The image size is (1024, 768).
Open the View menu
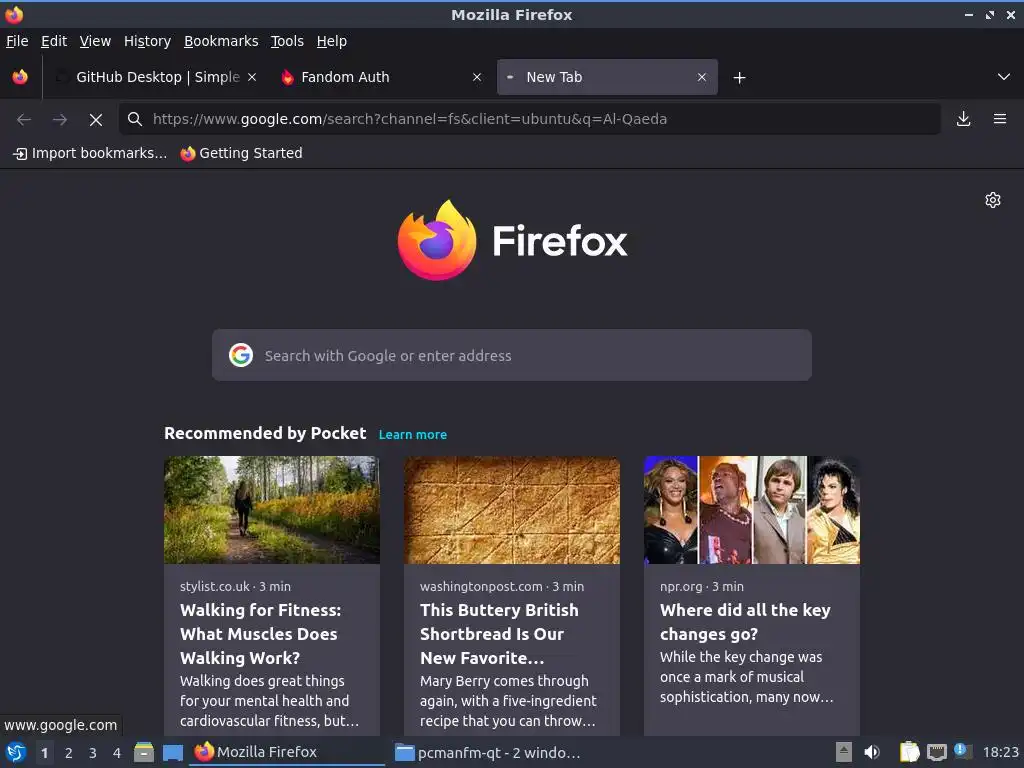tap(95, 41)
